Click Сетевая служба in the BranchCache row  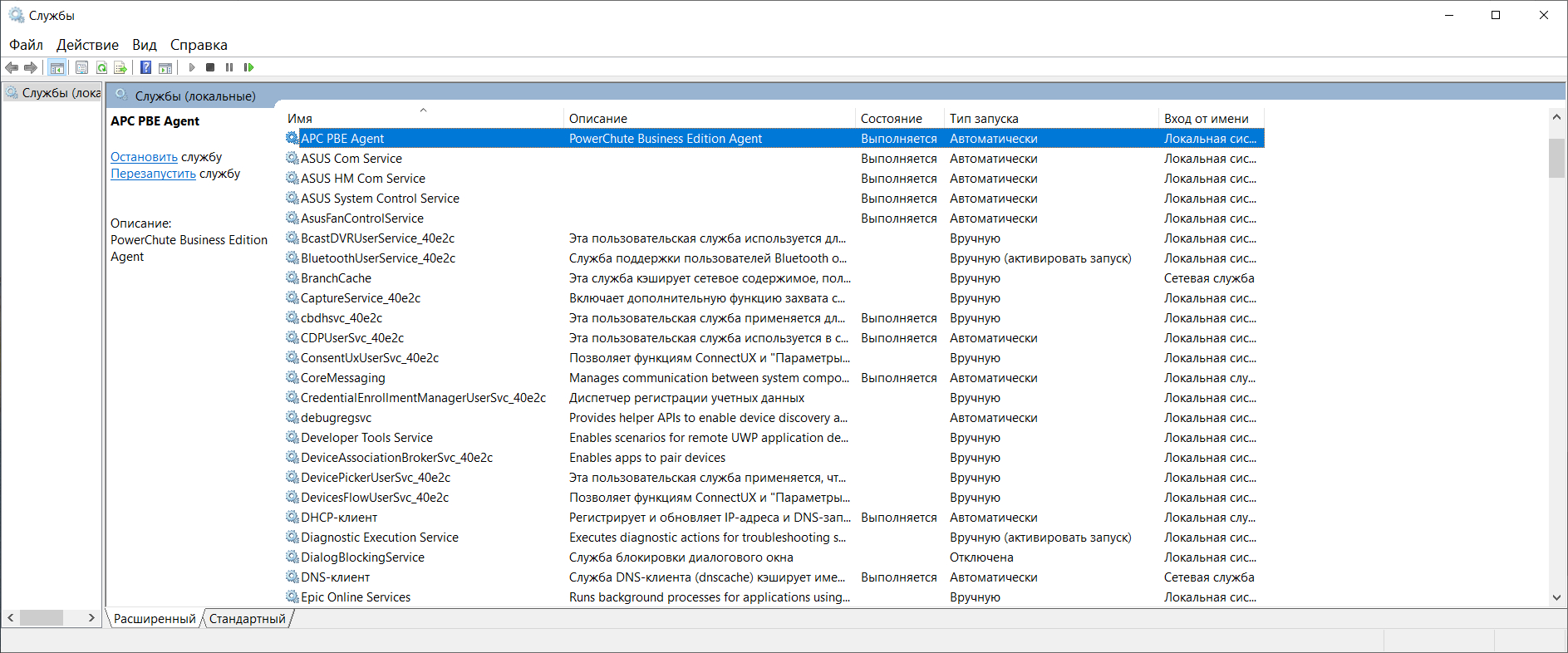point(1209,277)
